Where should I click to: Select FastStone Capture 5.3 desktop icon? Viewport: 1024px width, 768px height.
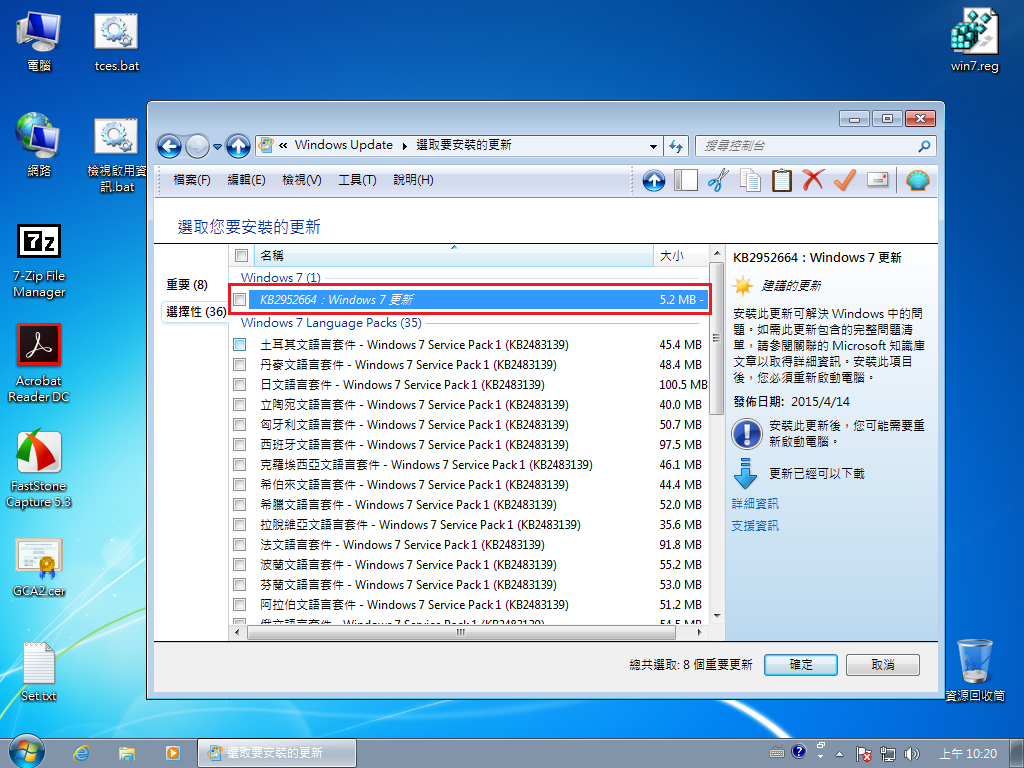pyautogui.click(x=39, y=469)
